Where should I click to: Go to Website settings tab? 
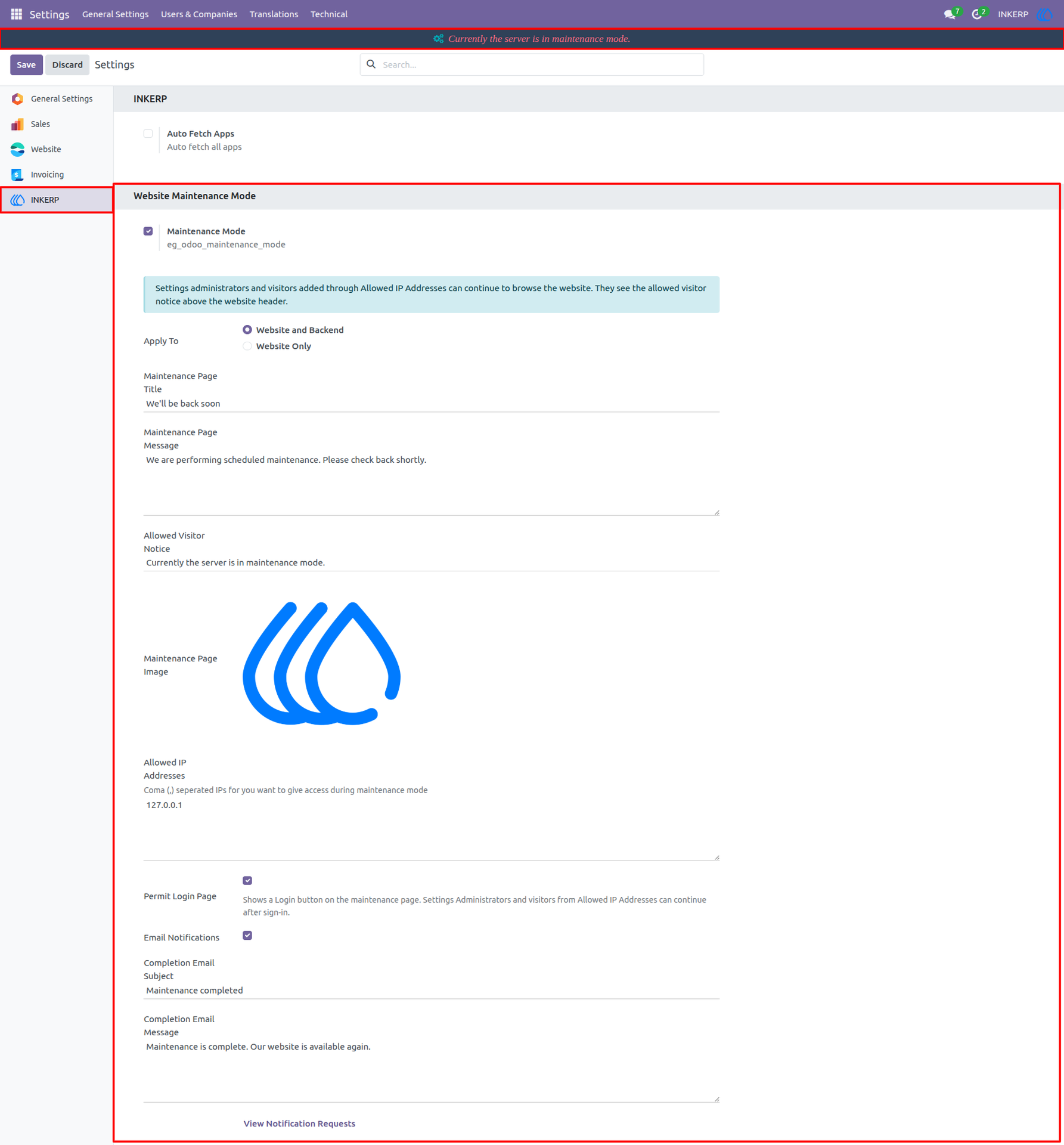coord(57,149)
